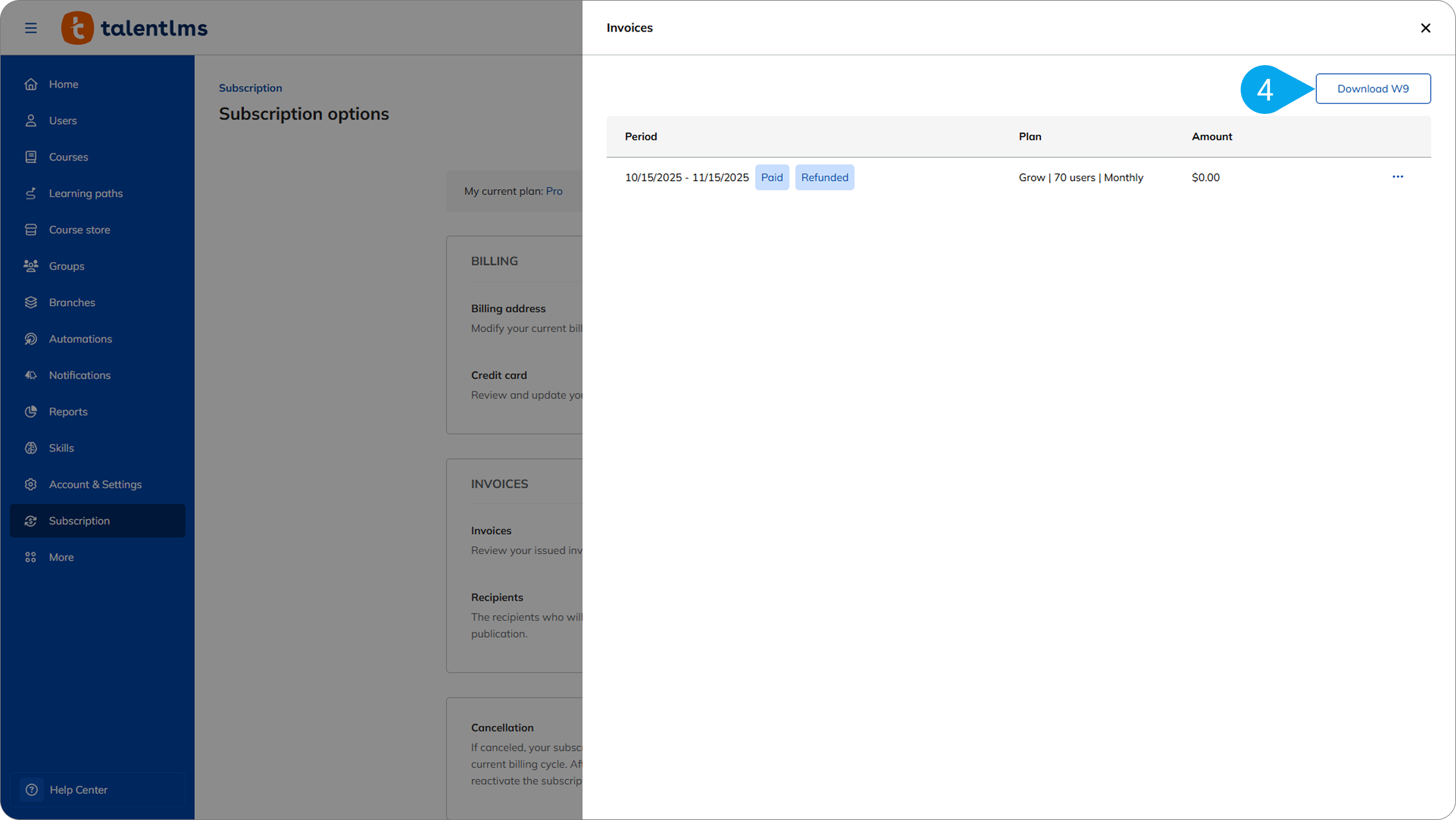
Task: Click the Course store icon
Action: [x=31, y=230]
